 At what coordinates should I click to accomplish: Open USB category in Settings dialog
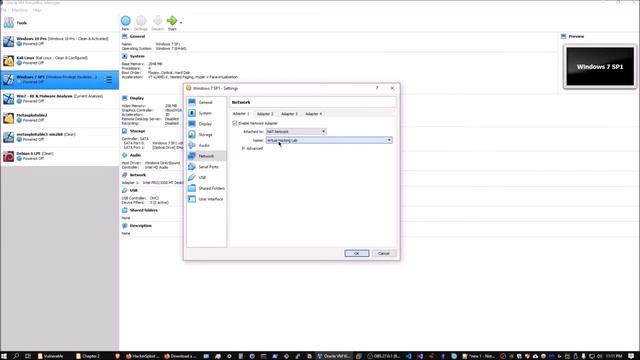[x=206, y=178]
